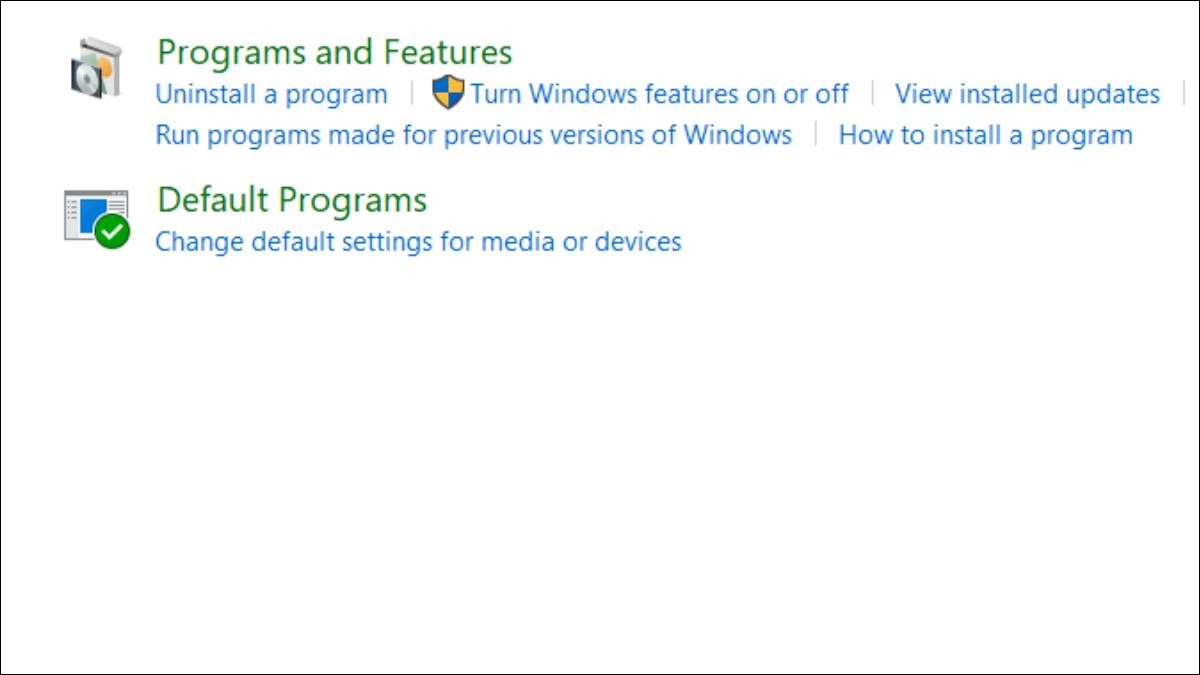Click the blue-yellow UAC shield icon
The image size is (1200, 675).
tap(448, 93)
